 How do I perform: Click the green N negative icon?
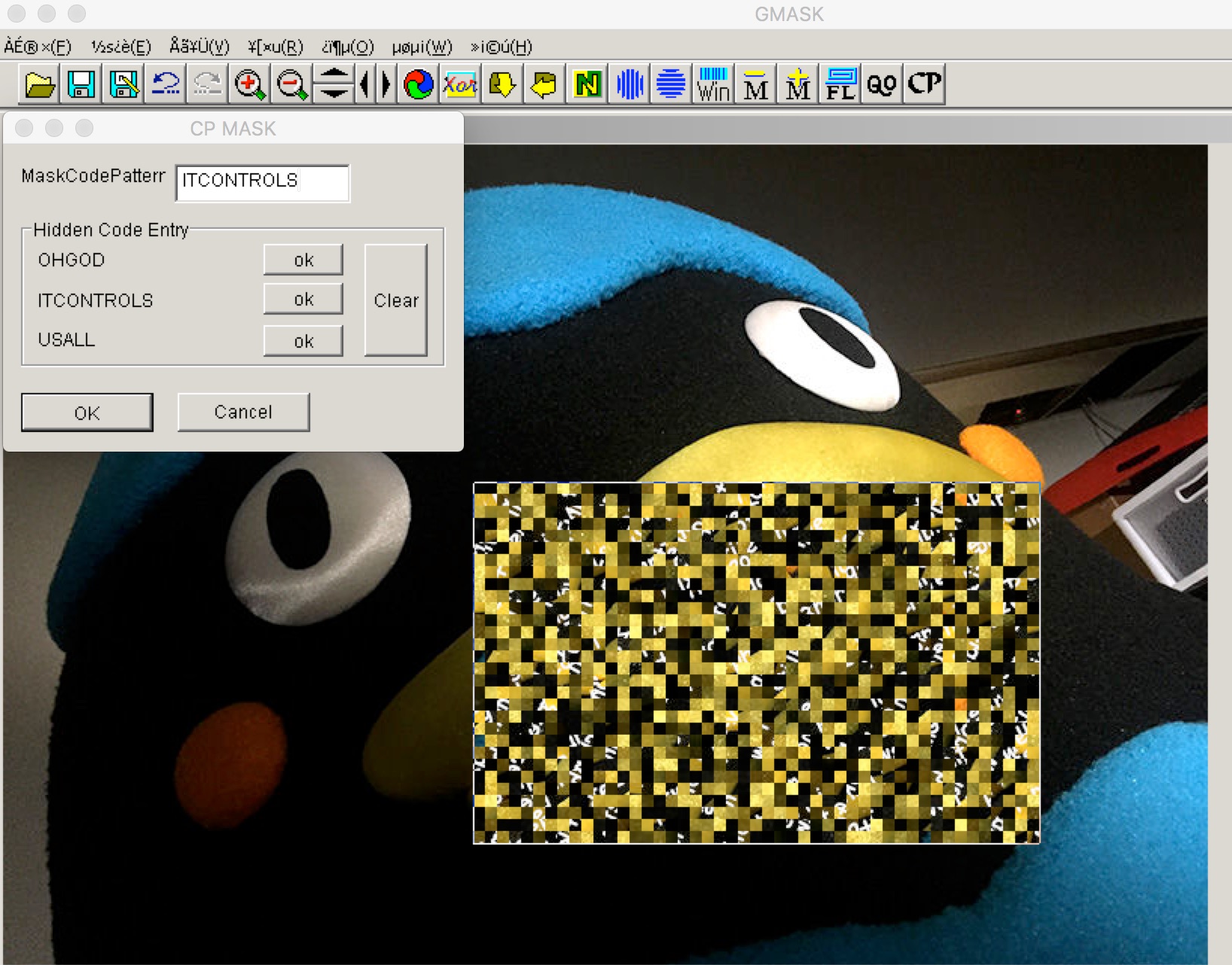(x=587, y=84)
